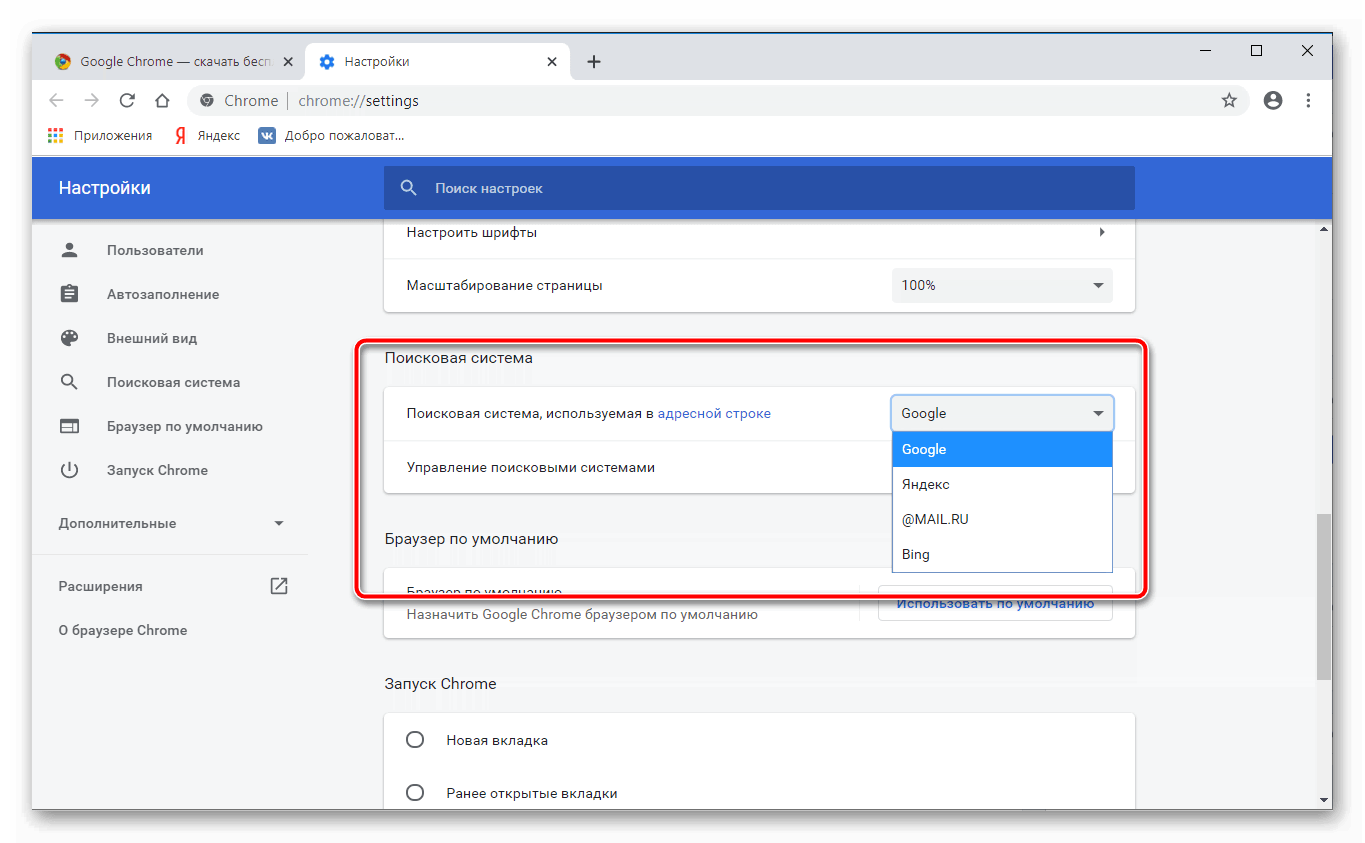Open Внешний вид settings section
Screen dimensions: 1365x843
(x=152, y=338)
